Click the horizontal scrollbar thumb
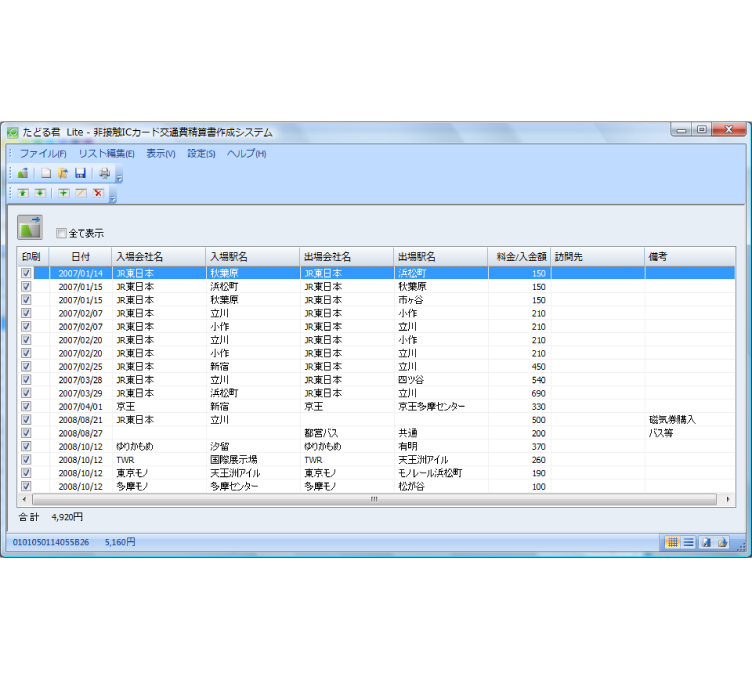752x680 pixels. 374,500
